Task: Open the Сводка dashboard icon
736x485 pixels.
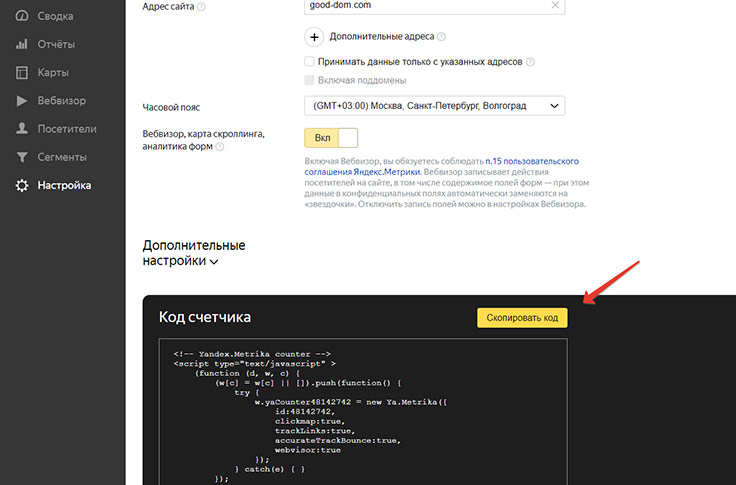Action: [x=21, y=16]
